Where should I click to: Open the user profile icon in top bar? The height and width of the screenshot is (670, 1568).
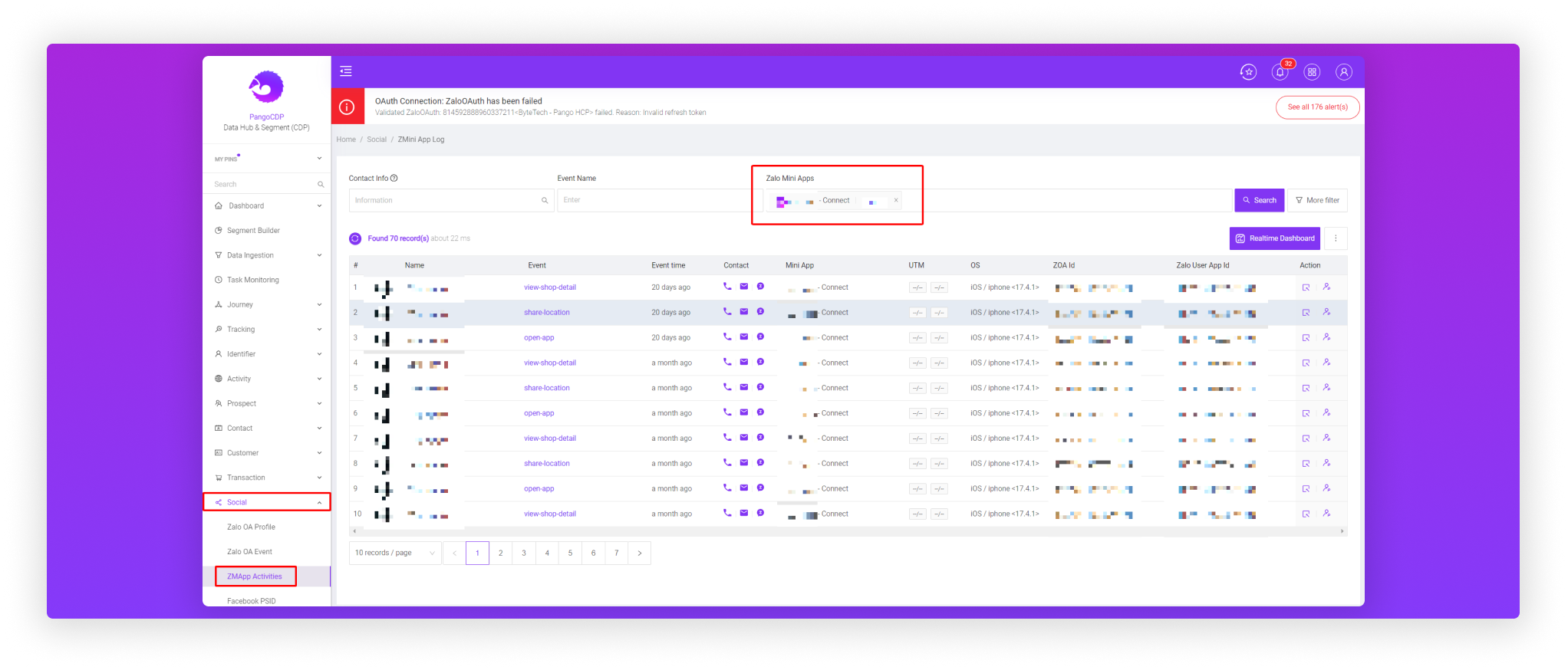tap(1343, 72)
